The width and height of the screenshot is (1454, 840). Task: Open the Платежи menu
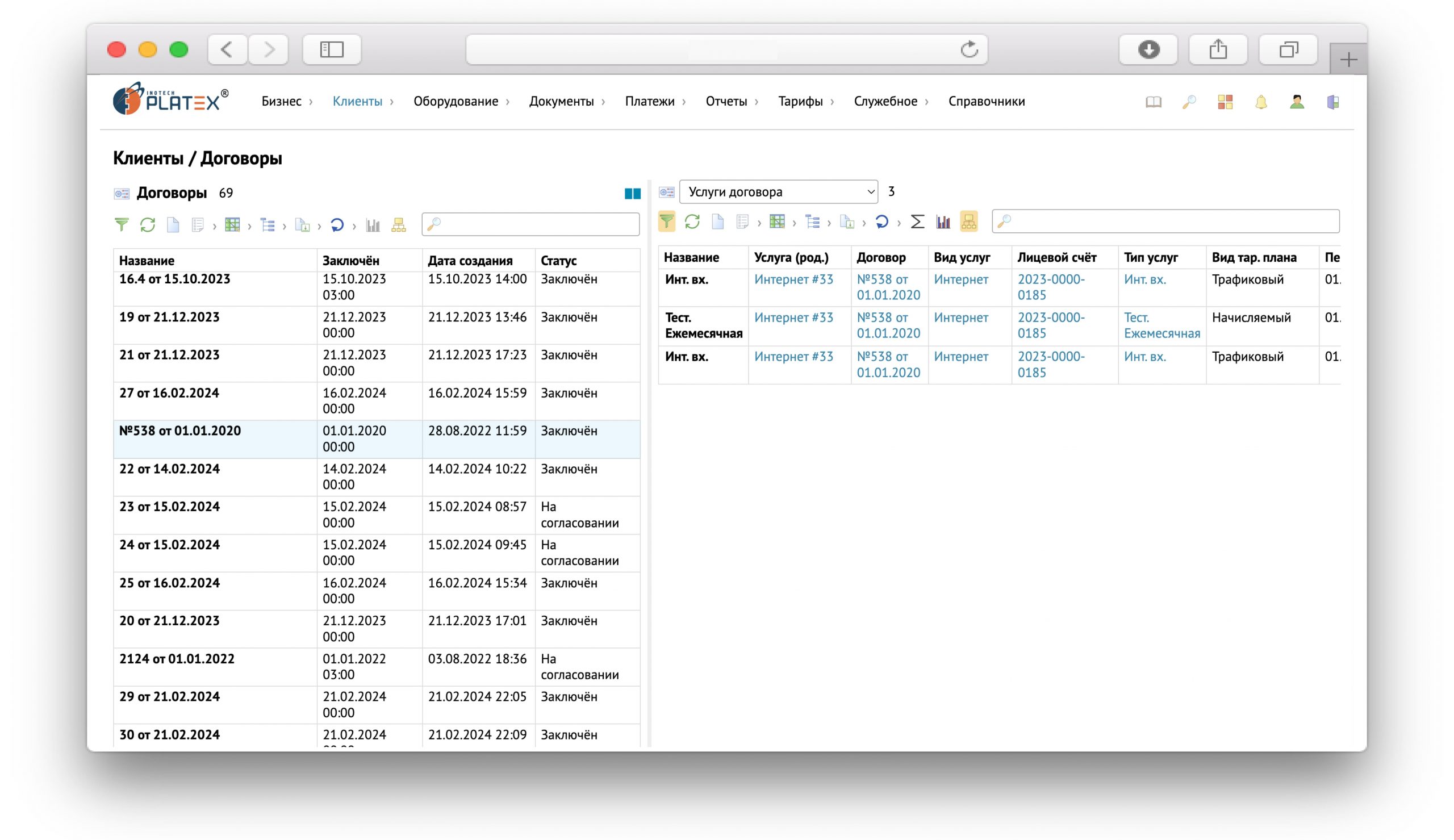(650, 102)
